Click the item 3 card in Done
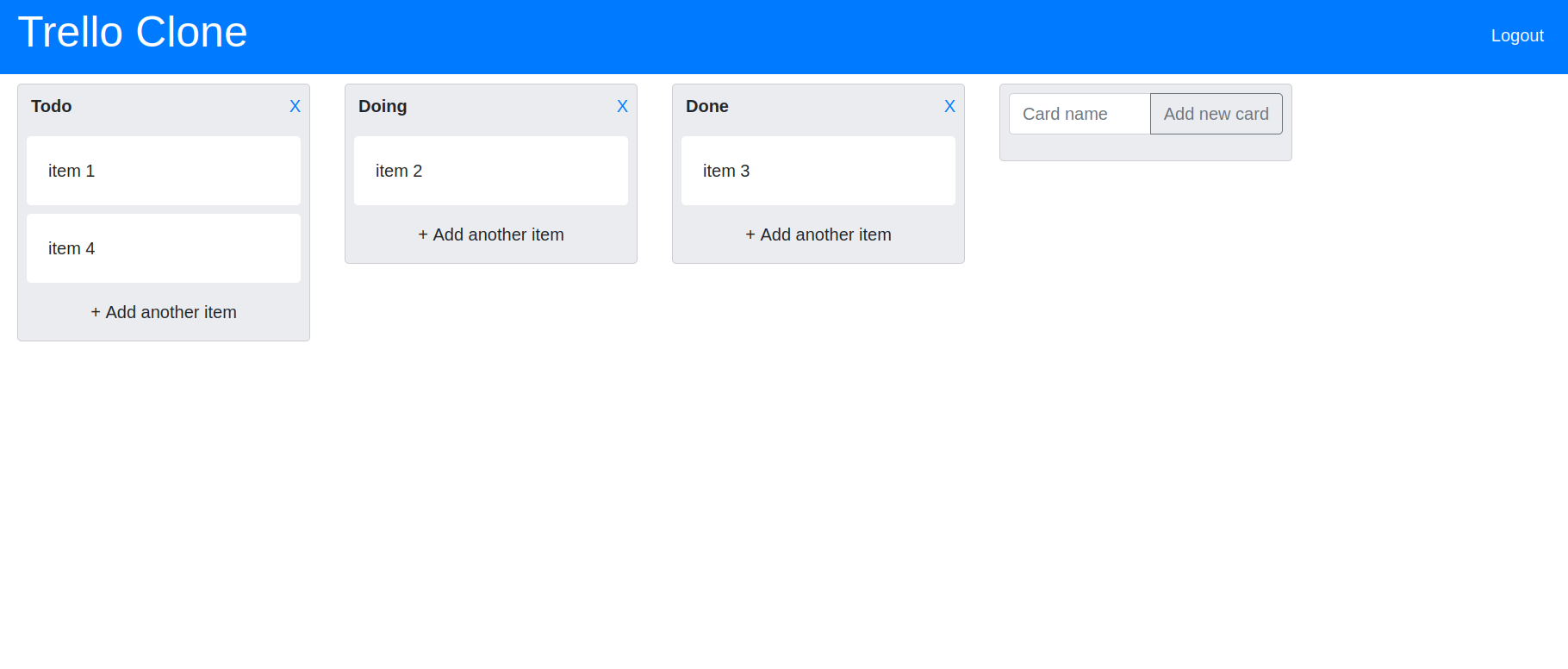This screenshot has width=1568, height=669. pyautogui.click(x=818, y=171)
